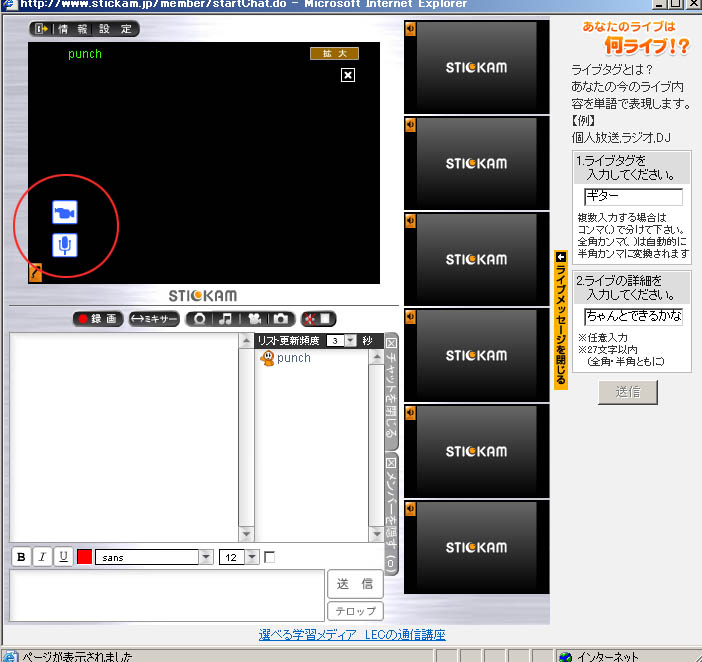This screenshot has height=662, width=702.
Task: Toggle speaker icon on second Stickam slot
Action: [x=410, y=125]
